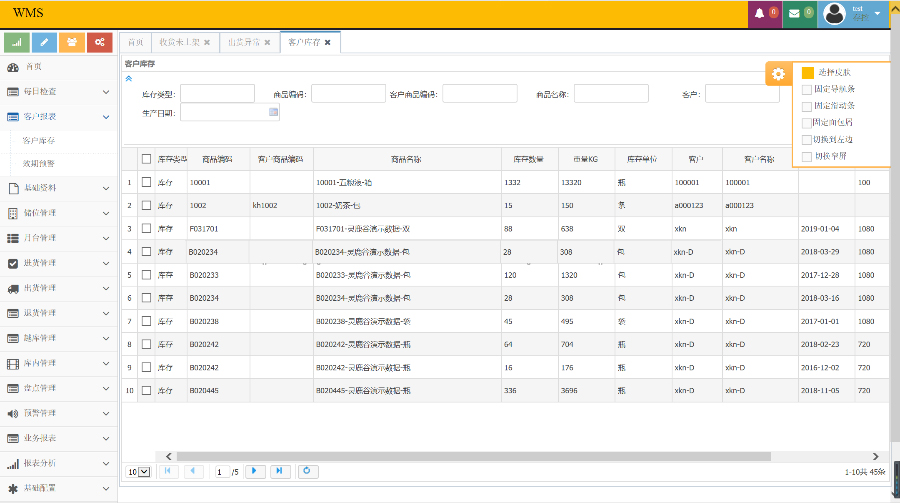This screenshot has height=503, width=900.
Task: Enable the 固定导航条 option
Action: 807,90
